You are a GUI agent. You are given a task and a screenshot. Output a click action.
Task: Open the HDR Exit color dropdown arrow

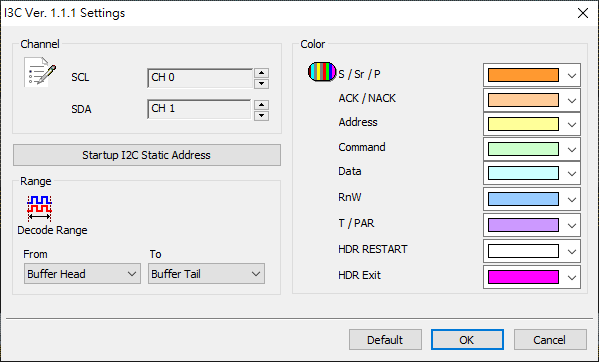[571, 277]
